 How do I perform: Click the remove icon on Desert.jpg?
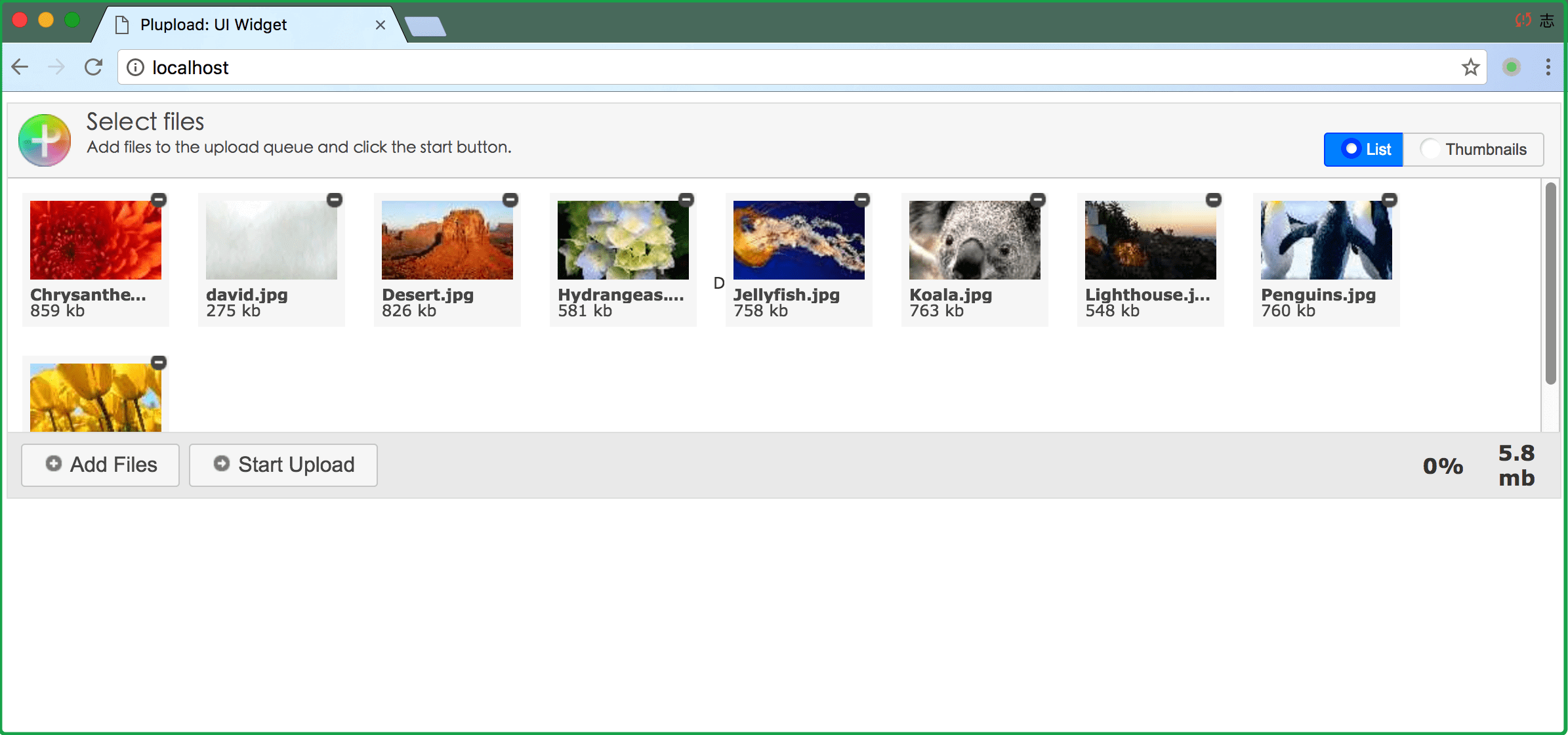tap(510, 199)
